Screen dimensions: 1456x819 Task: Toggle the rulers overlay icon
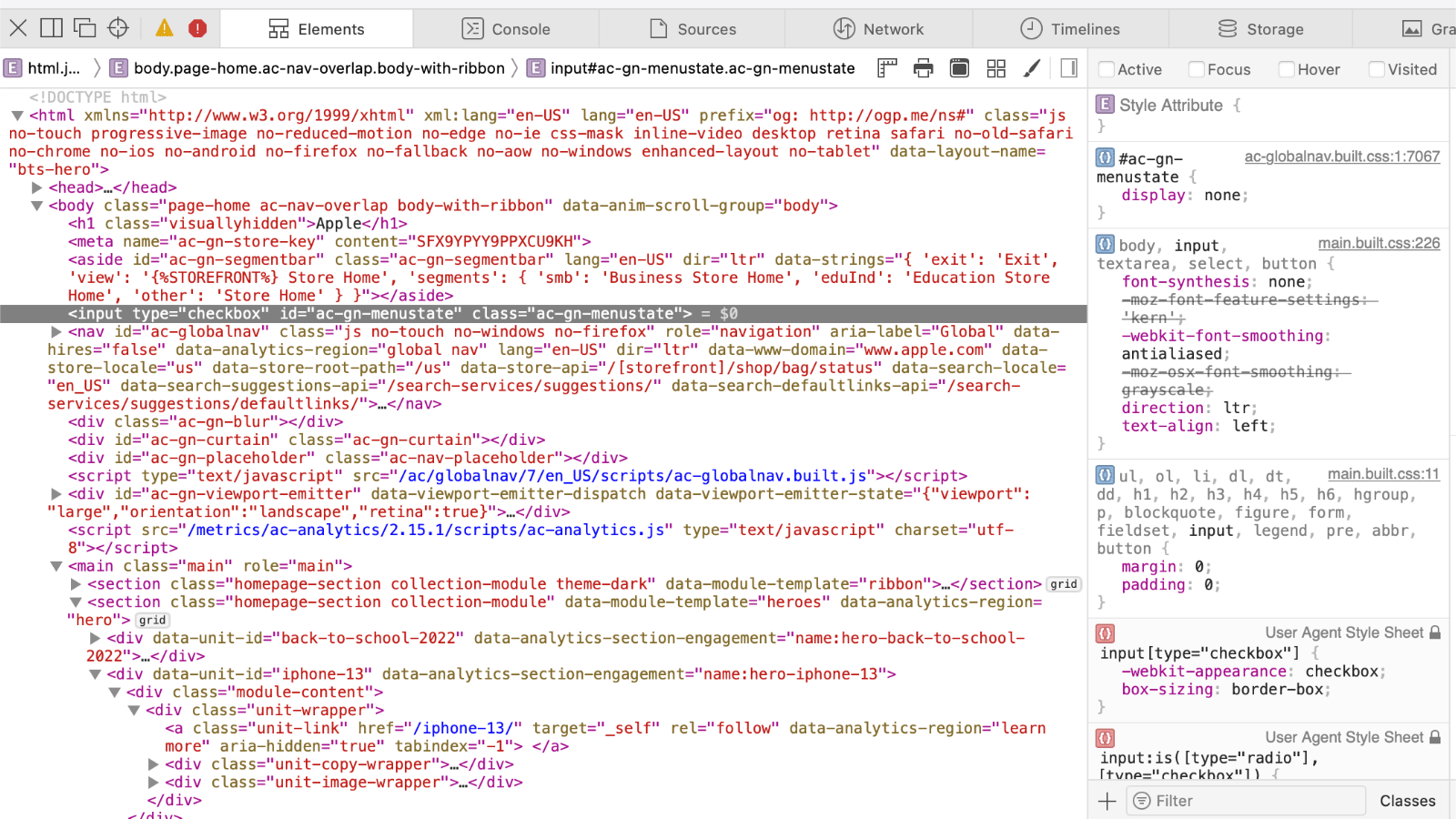coord(886,68)
